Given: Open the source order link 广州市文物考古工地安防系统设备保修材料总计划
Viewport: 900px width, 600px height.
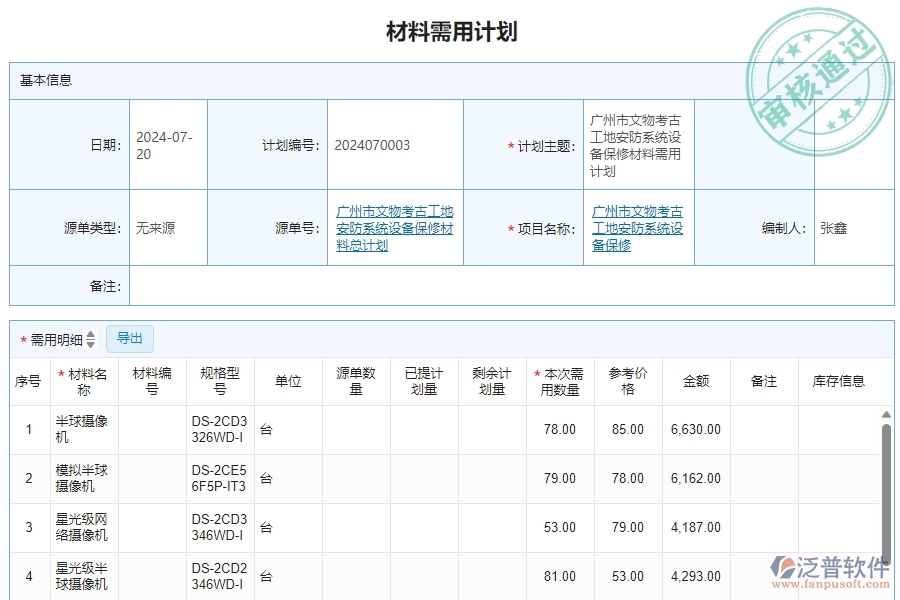Looking at the screenshot, I should [x=393, y=227].
